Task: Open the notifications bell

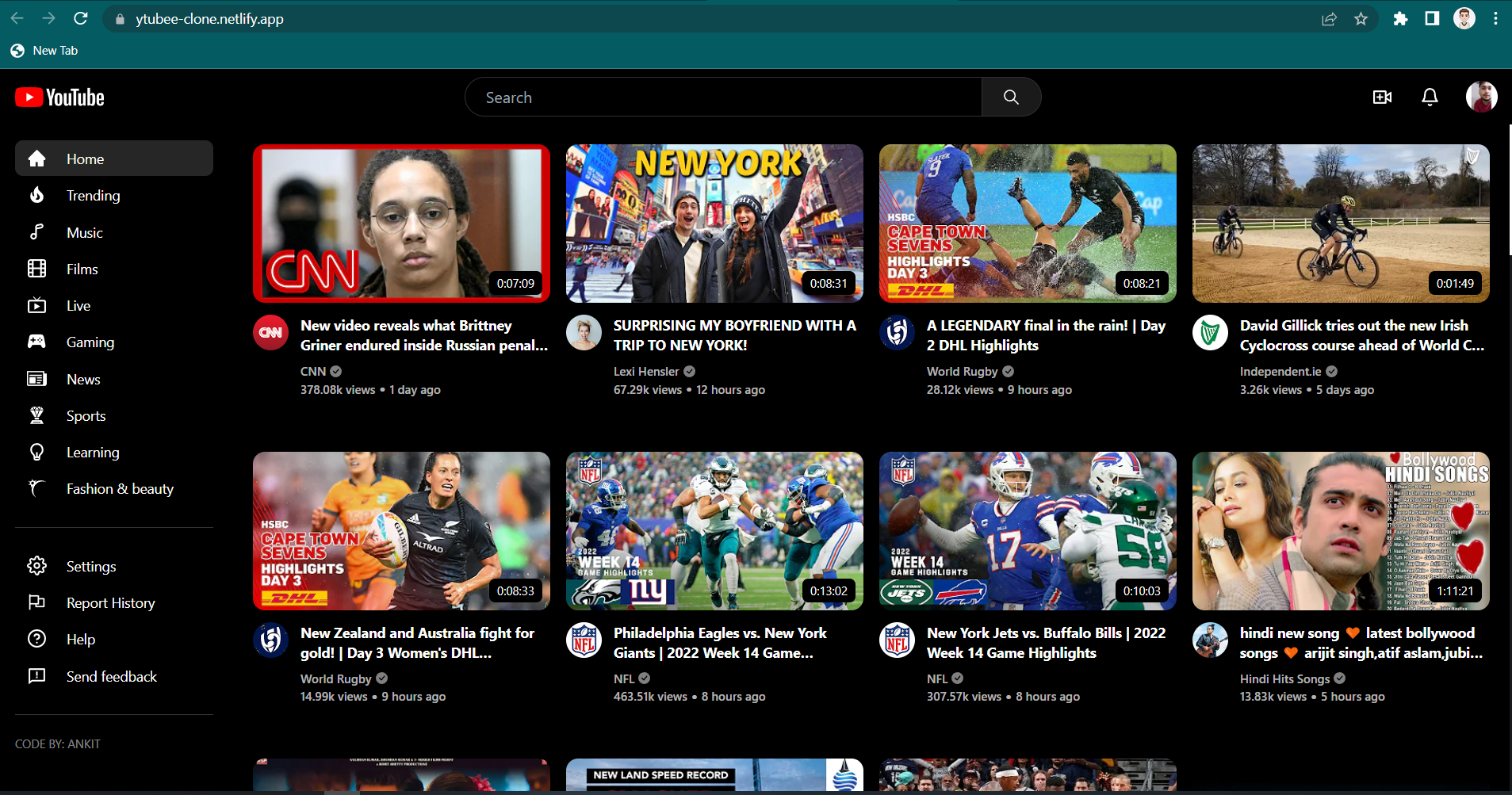Action: coord(1430,97)
